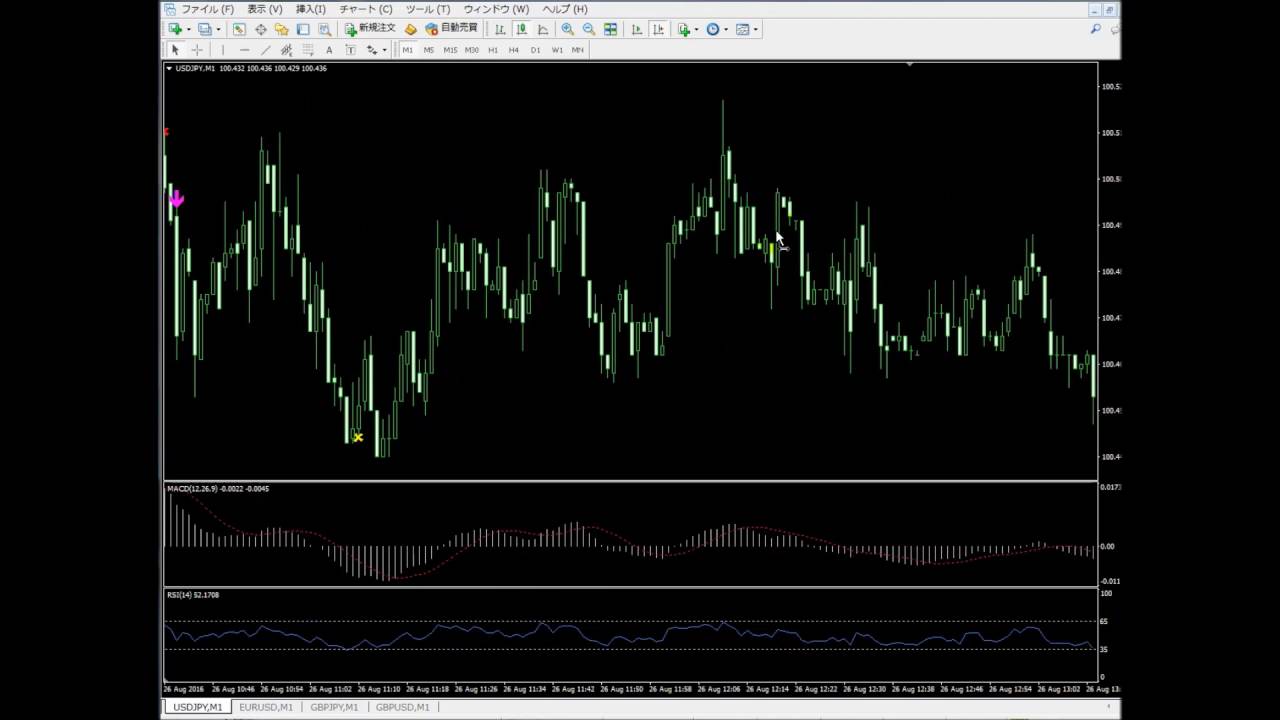This screenshot has height=720, width=1280.
Task: Expand the new chart dropdown arrow
Action: click(188, 30)
